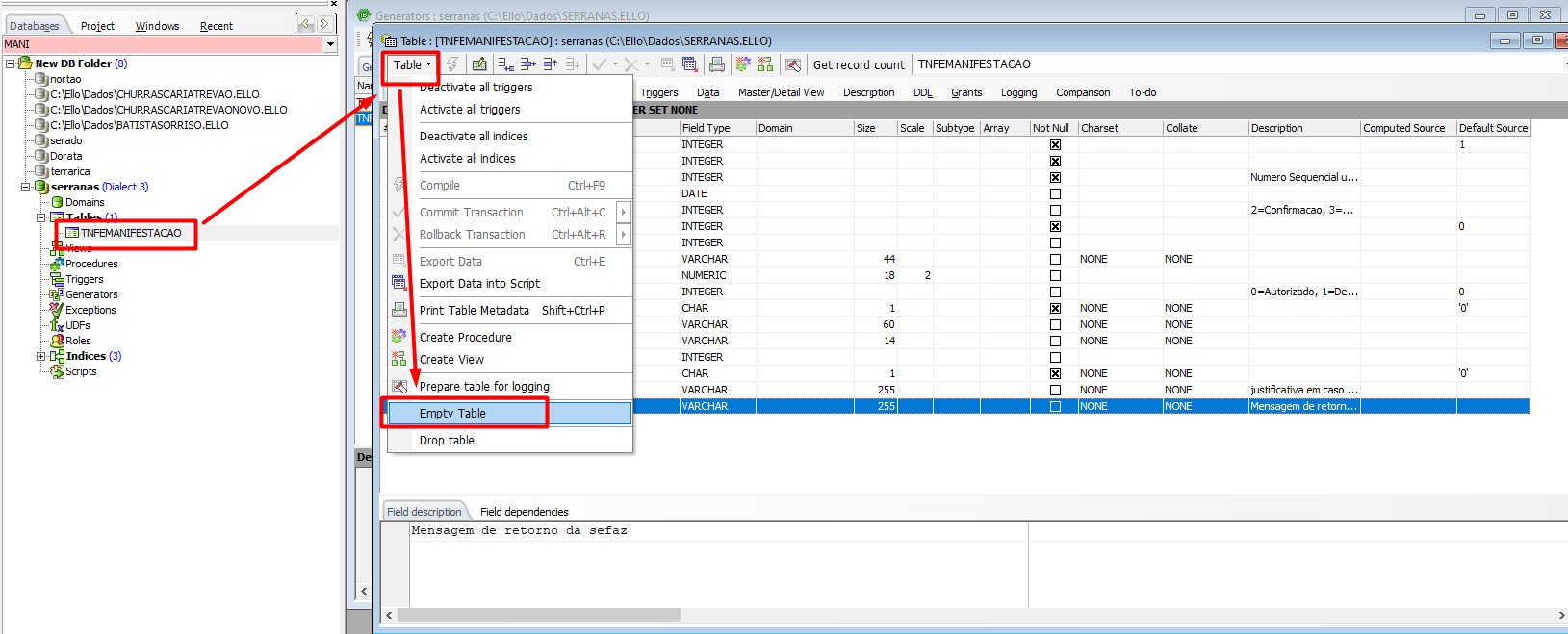Toggle Not Null checkbox in the NUMERIC row

1055,275
